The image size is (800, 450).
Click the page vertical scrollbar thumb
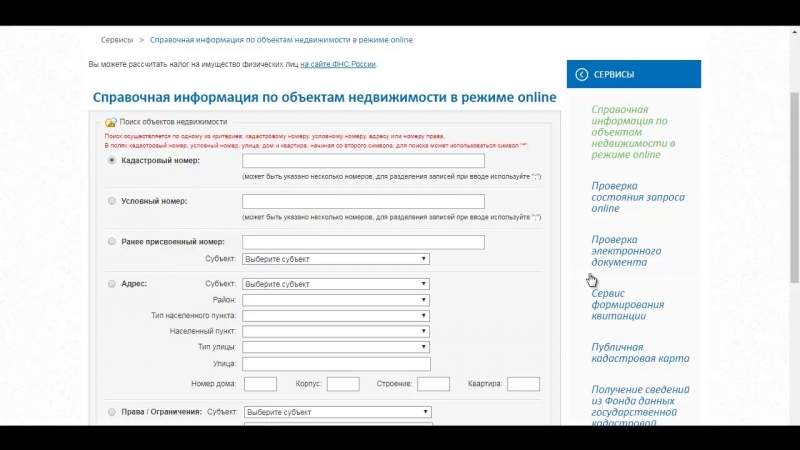point(794,187)
